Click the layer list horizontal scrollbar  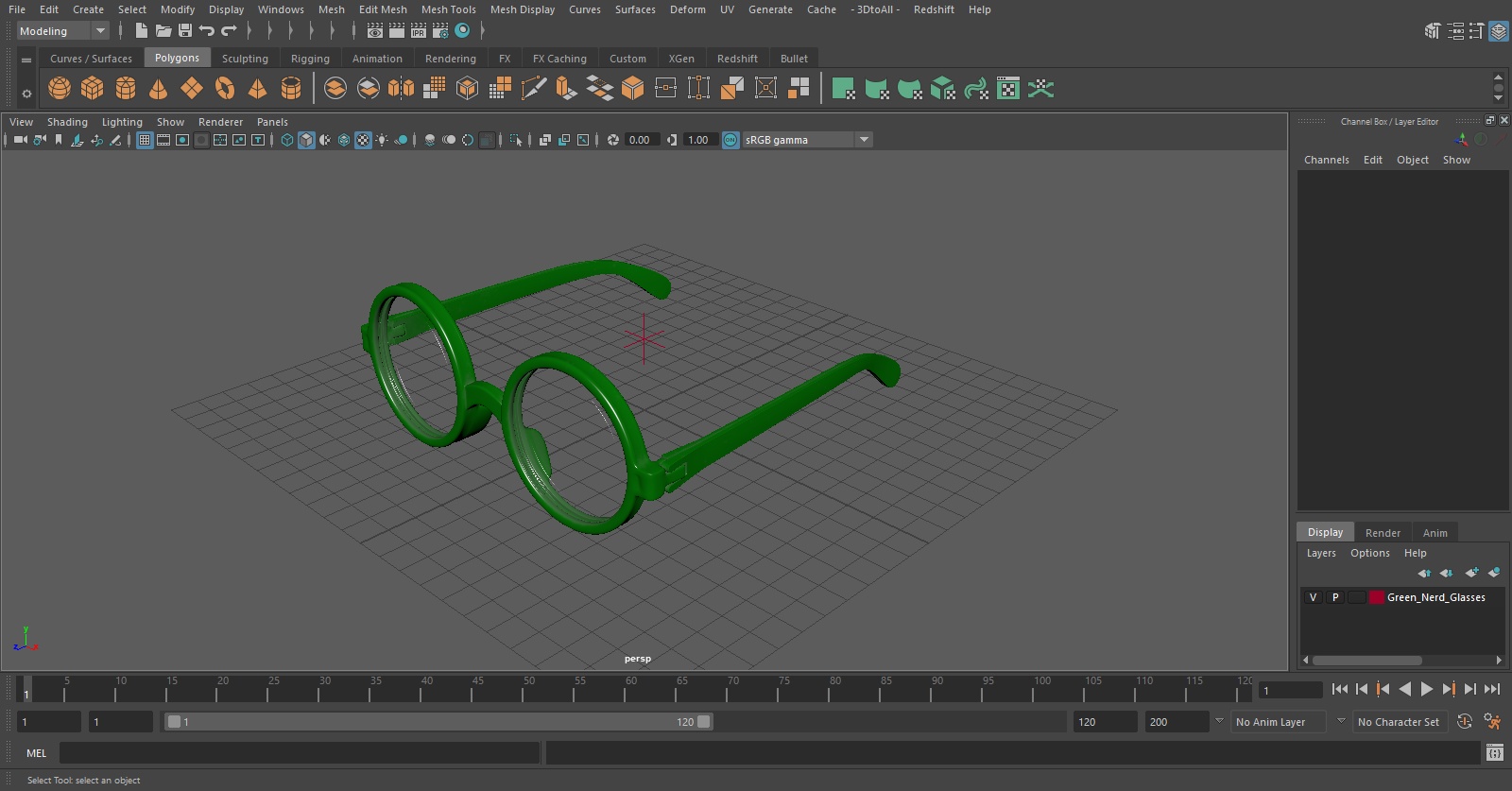pyautogui.click(x=1366, y=661)
